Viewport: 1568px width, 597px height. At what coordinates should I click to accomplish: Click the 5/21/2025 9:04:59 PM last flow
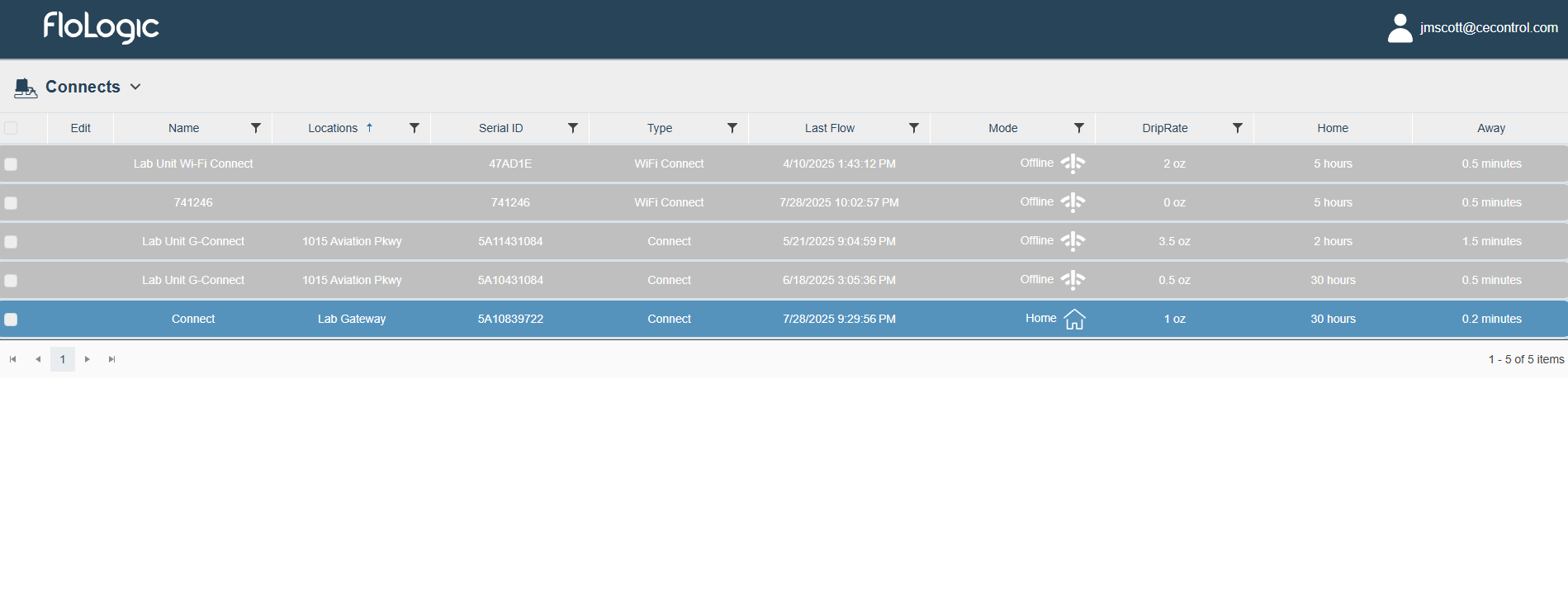[x=839, y=241]
